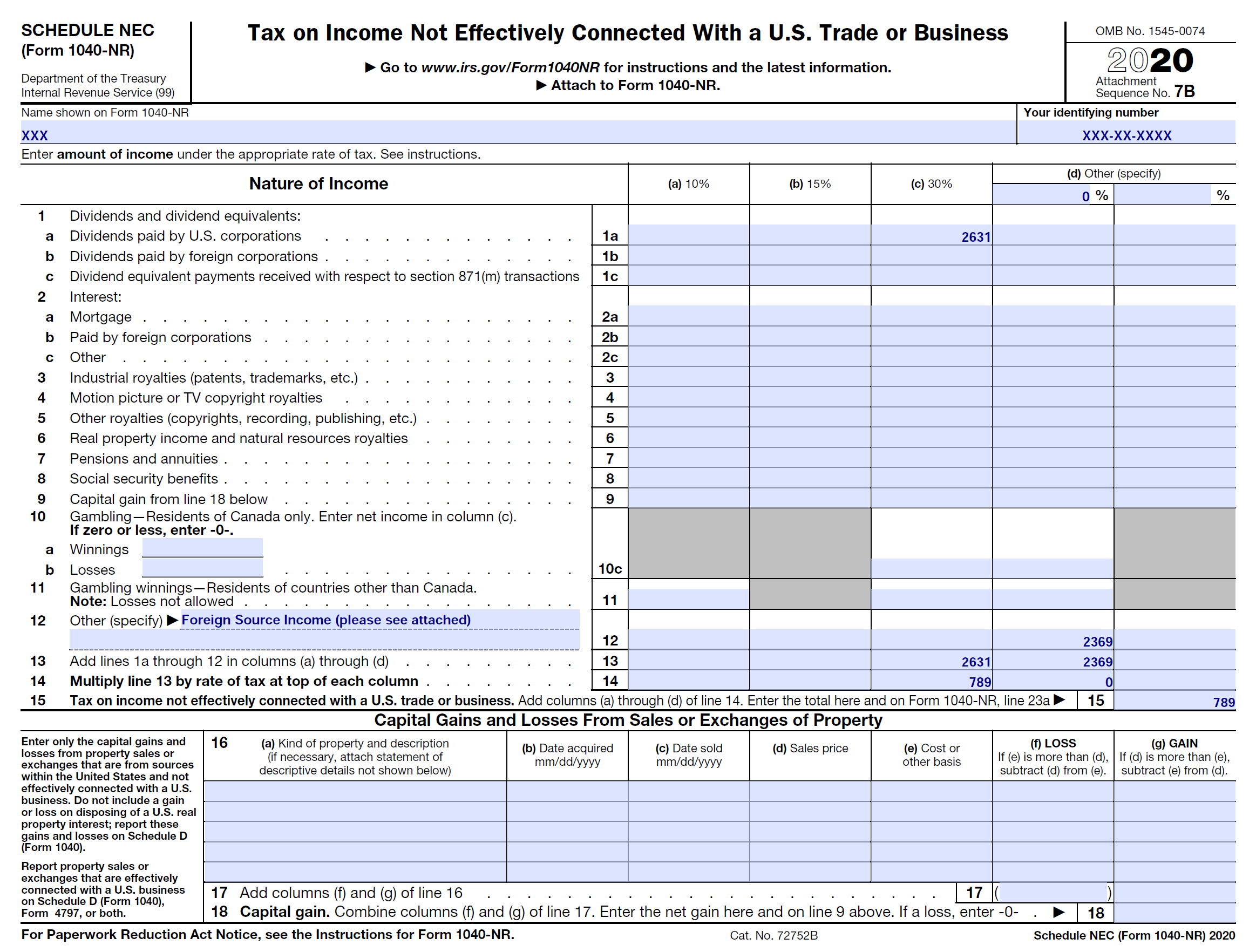Click line 1a 10% column cell
The height and width of the screenshot is (952, 1256).
pos(689,236)
